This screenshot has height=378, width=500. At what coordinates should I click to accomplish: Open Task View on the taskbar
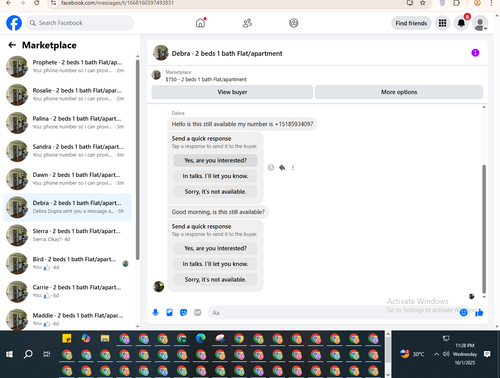tap(47, 354)
